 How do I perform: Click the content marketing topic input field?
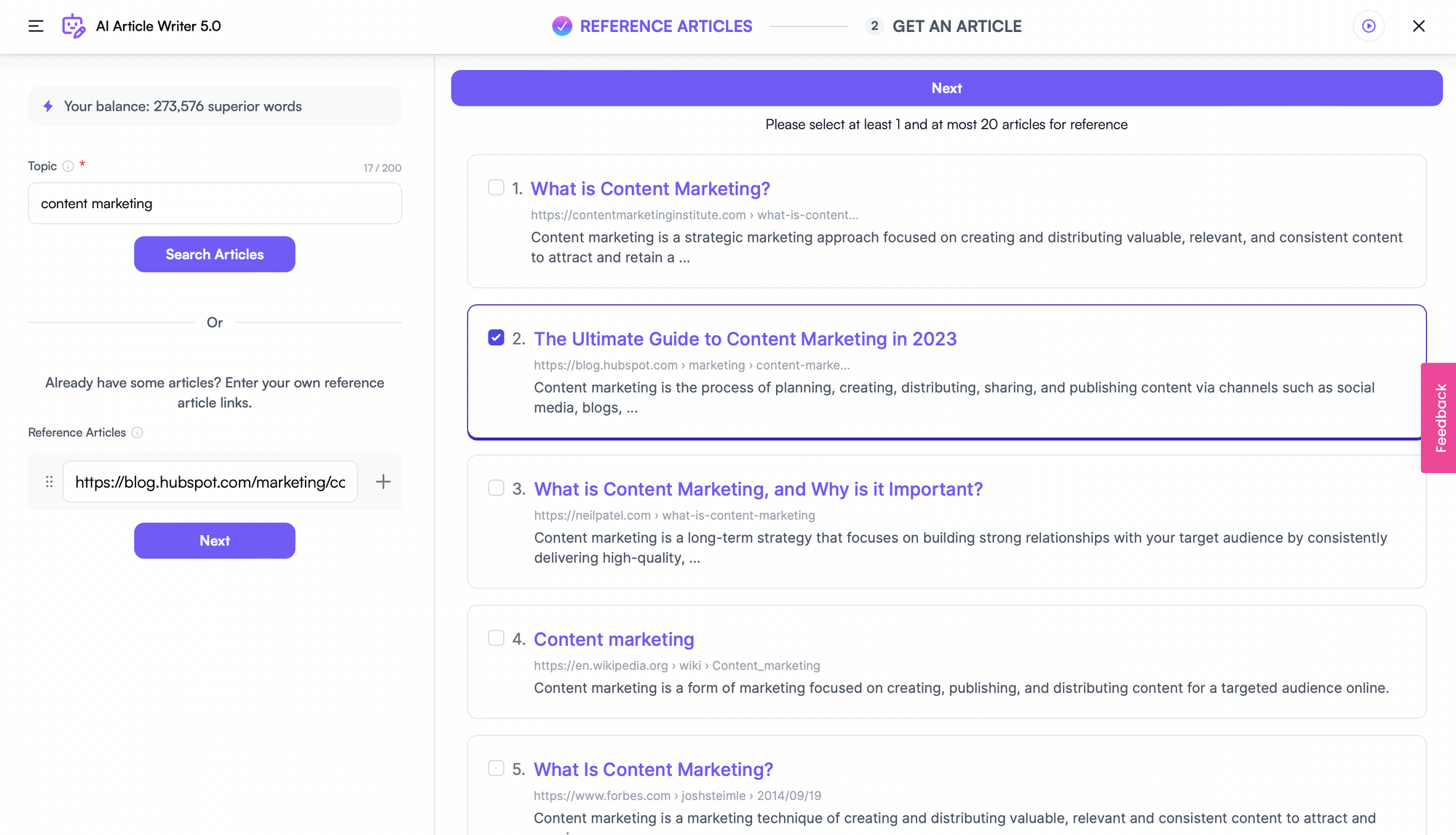point(214,202)
